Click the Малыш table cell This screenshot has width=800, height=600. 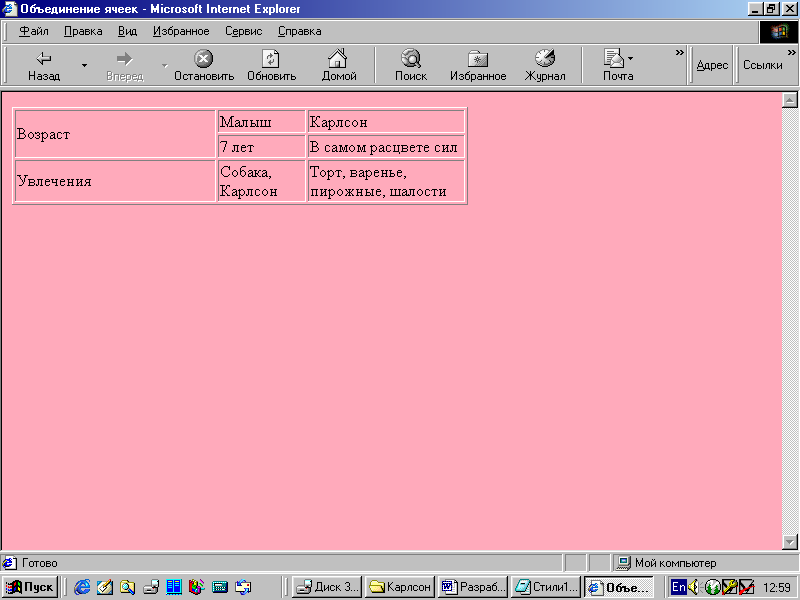coord(261,122)
